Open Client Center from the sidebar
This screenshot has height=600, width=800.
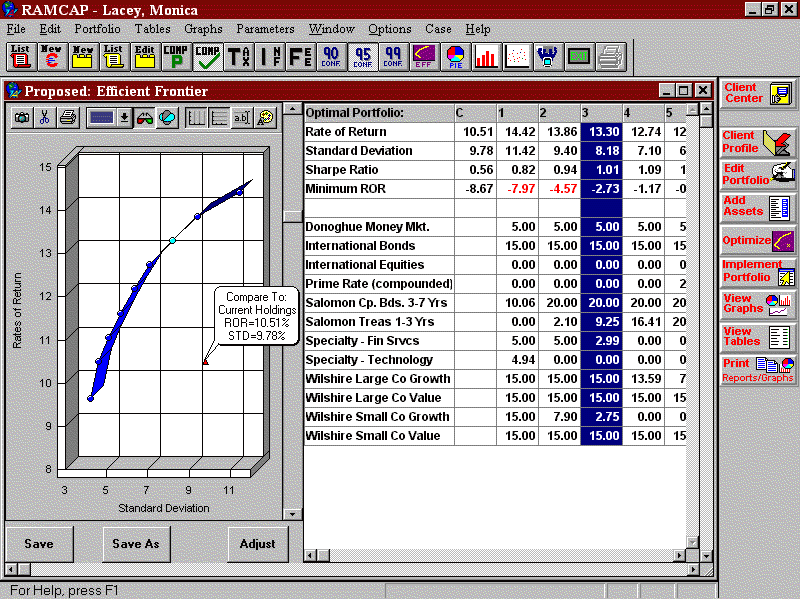coord(758,93)
